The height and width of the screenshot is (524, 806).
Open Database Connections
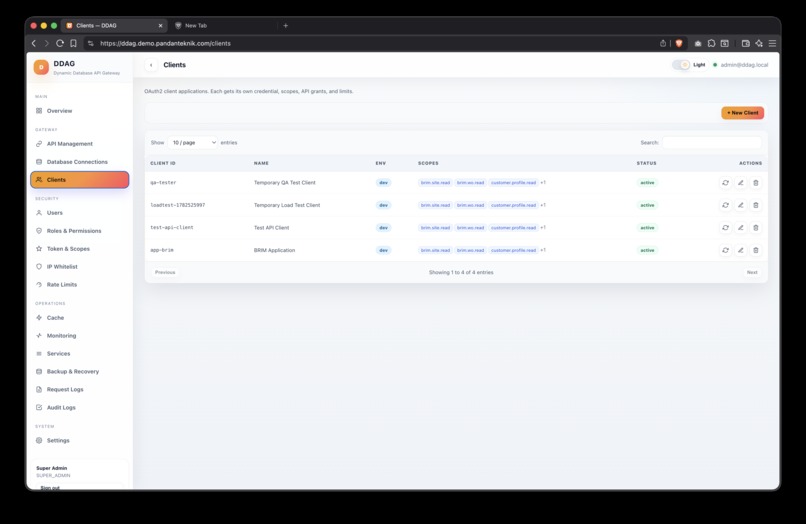(79, 161)
